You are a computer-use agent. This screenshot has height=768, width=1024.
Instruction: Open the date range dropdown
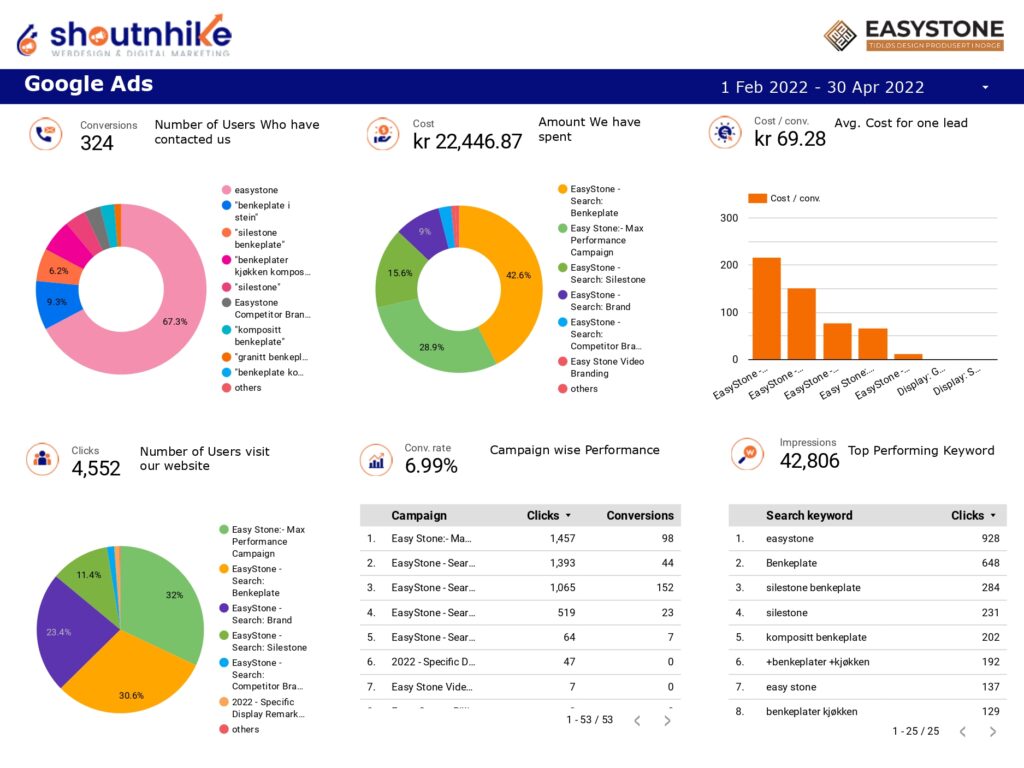pos(984,88)
